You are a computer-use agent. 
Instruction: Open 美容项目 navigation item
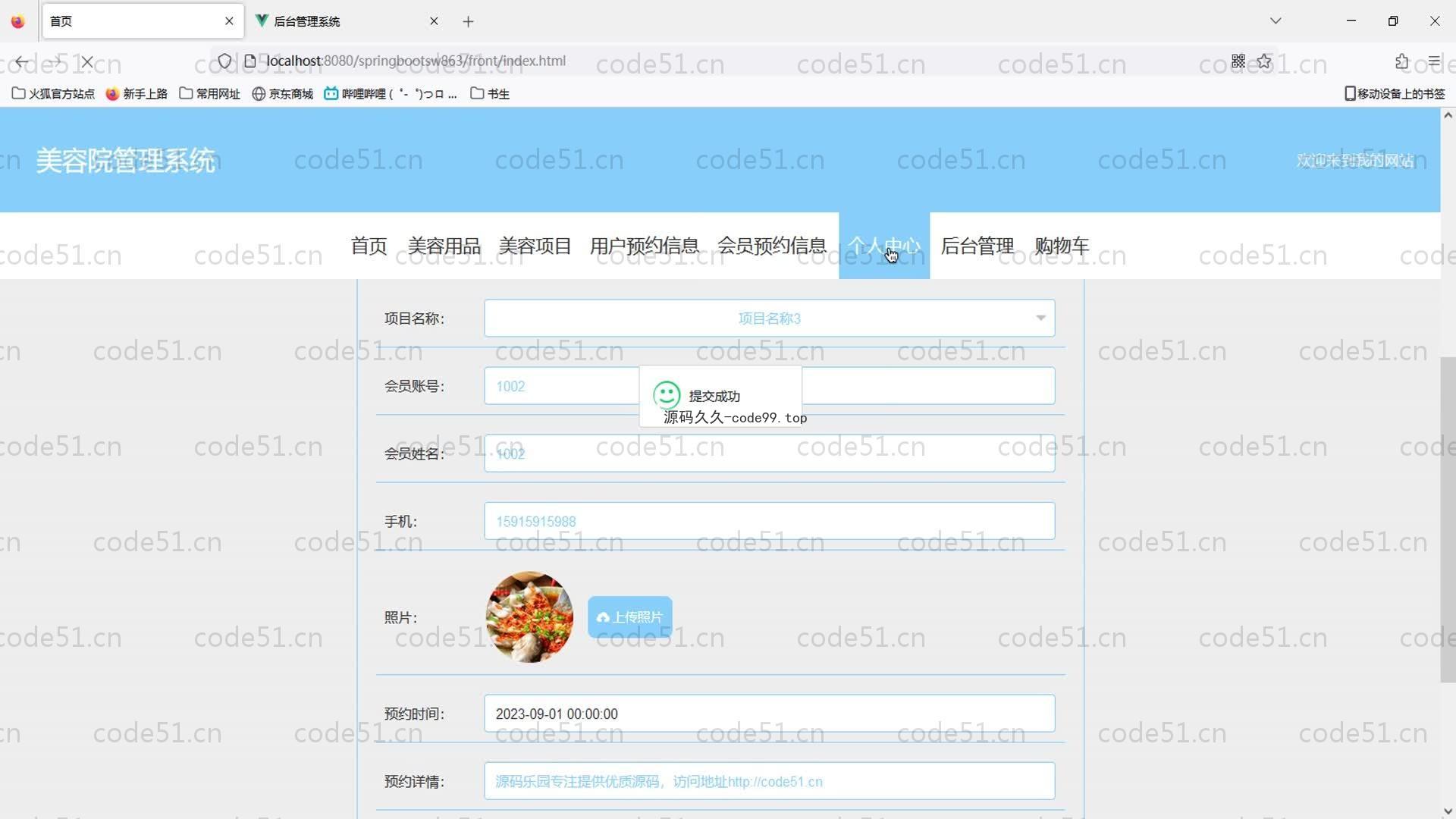[535, 246]
